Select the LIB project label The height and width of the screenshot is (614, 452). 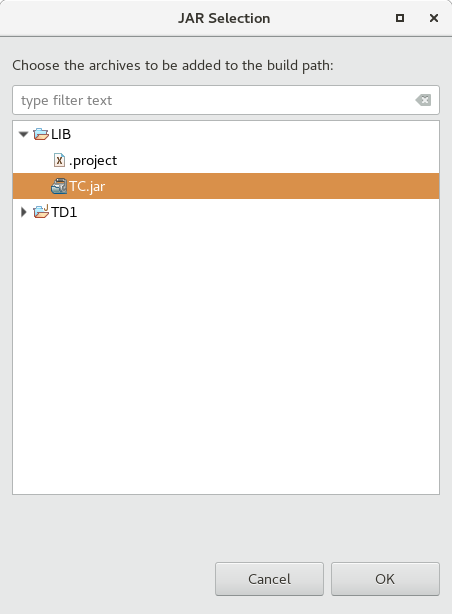click(61, 134)
